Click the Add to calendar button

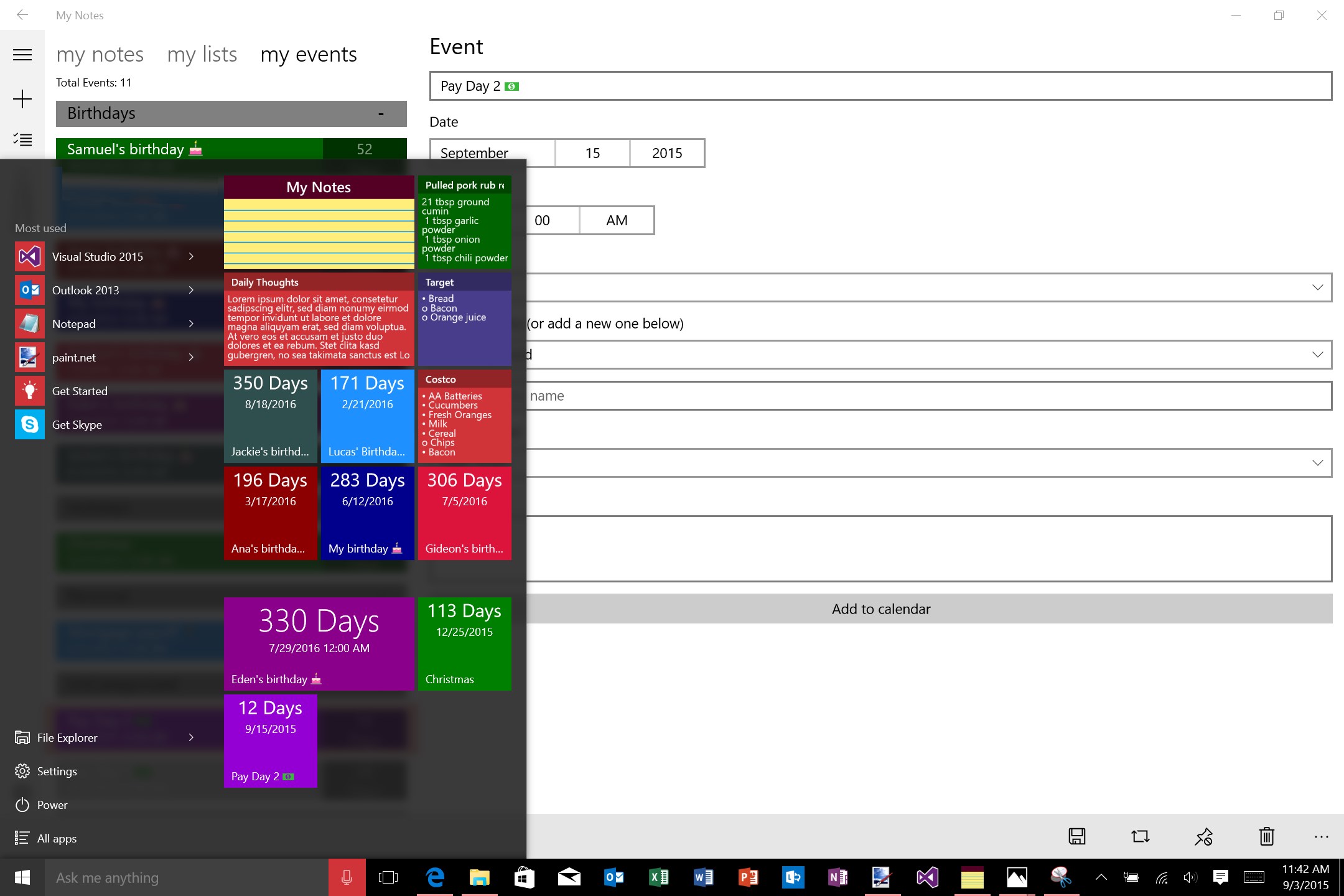pyautogui.click(x=880, y=609)
